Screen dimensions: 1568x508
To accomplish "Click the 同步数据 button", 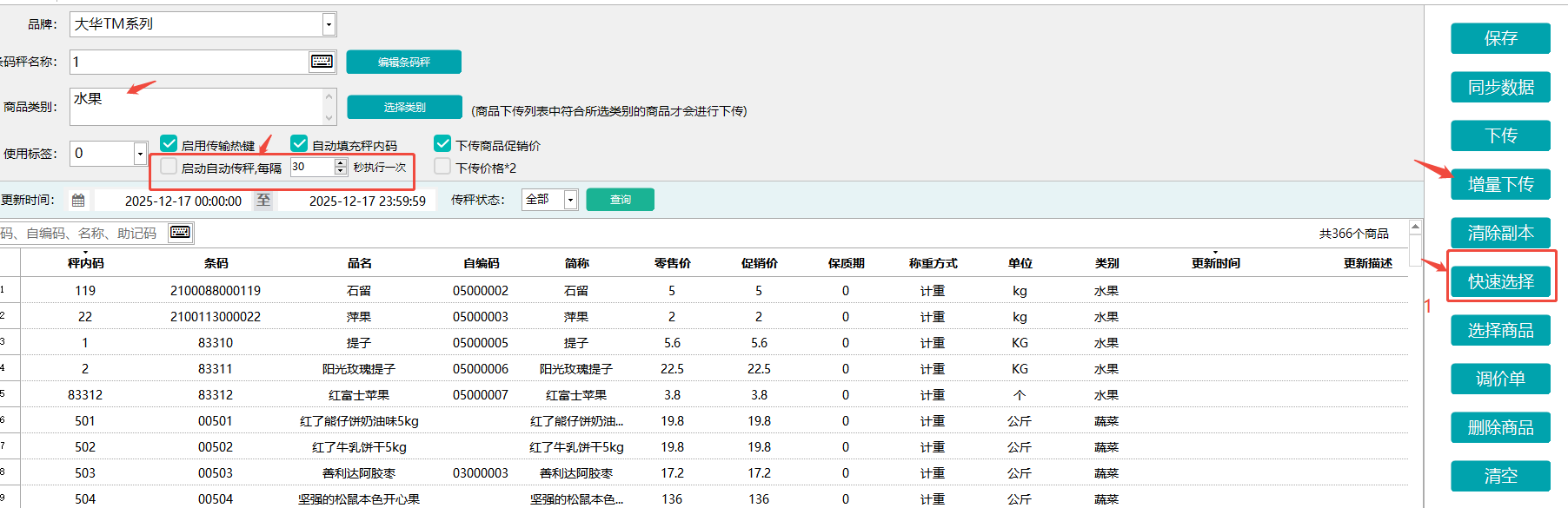I will [1500, 87].
